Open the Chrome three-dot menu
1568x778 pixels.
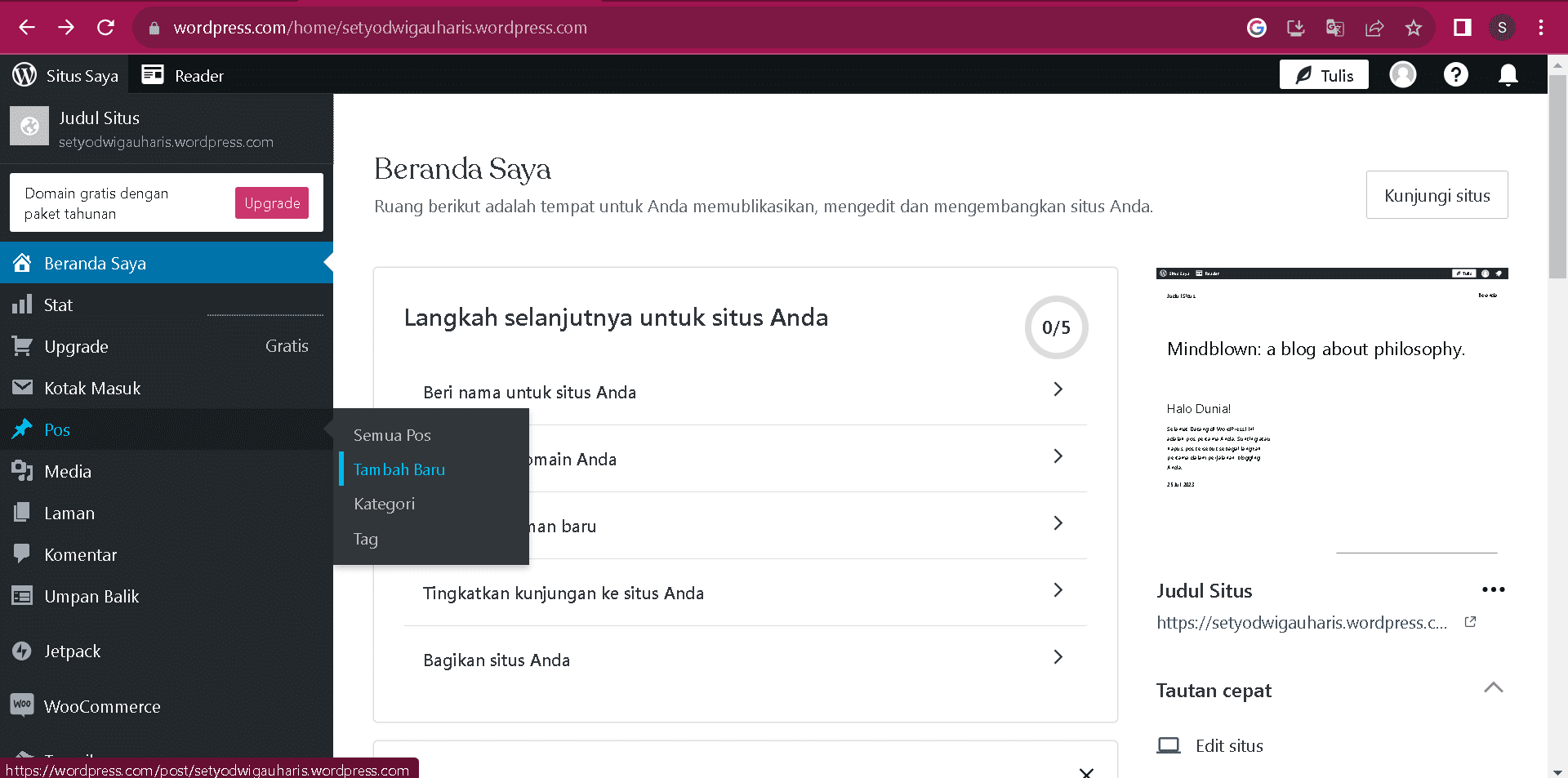pos(1541,28)
